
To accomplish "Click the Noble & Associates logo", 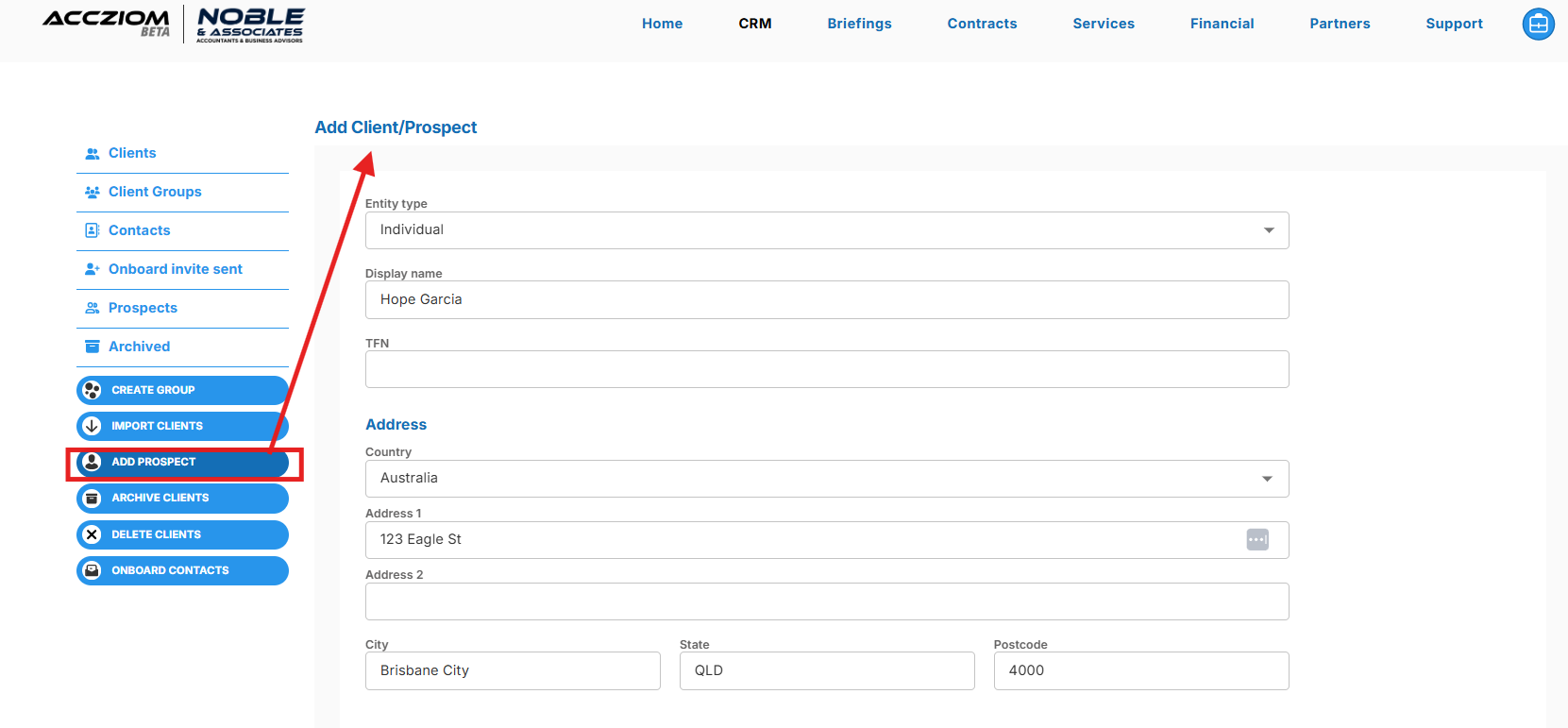I will click(x=250, y=25).
